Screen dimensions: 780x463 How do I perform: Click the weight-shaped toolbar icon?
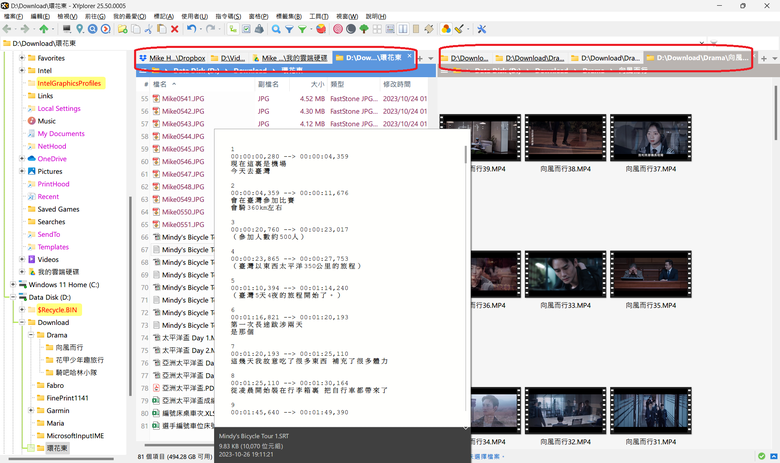tap(259, 29)
